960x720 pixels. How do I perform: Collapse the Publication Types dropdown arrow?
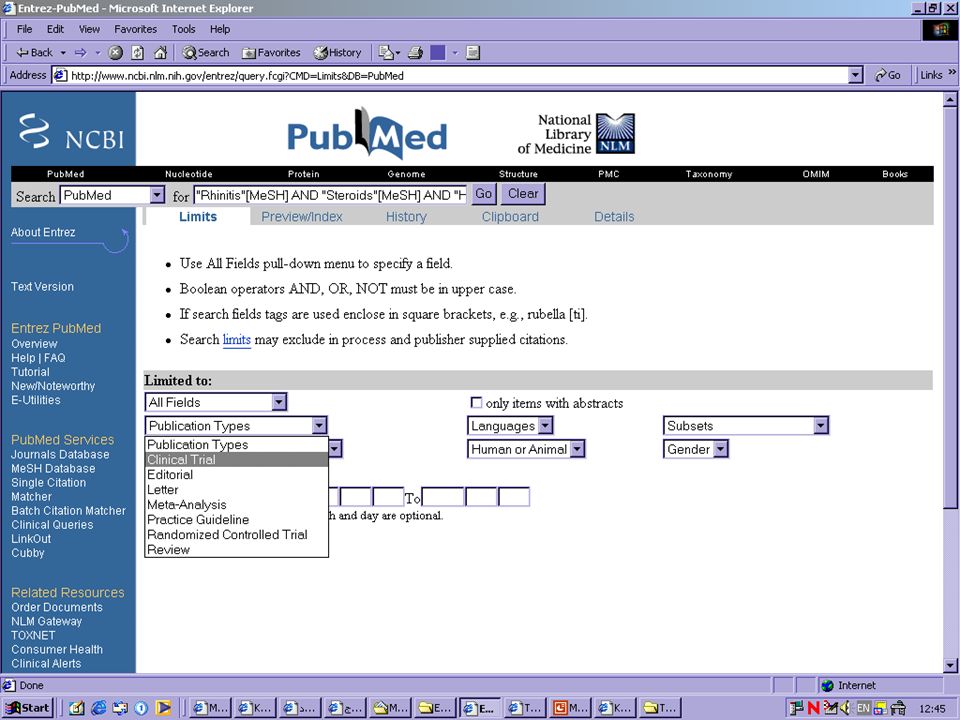pyautogui.click(x=319, y=426)
